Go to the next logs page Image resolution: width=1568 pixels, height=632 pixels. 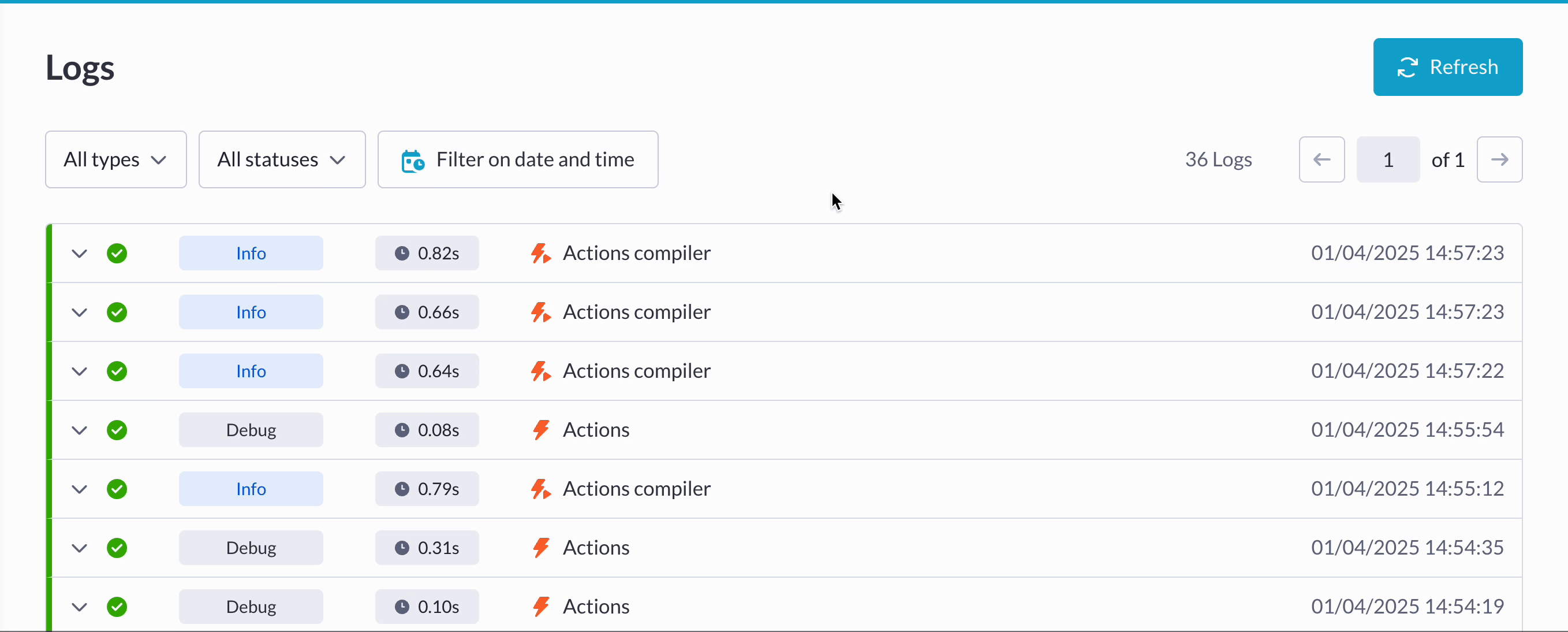point(1499,159)
